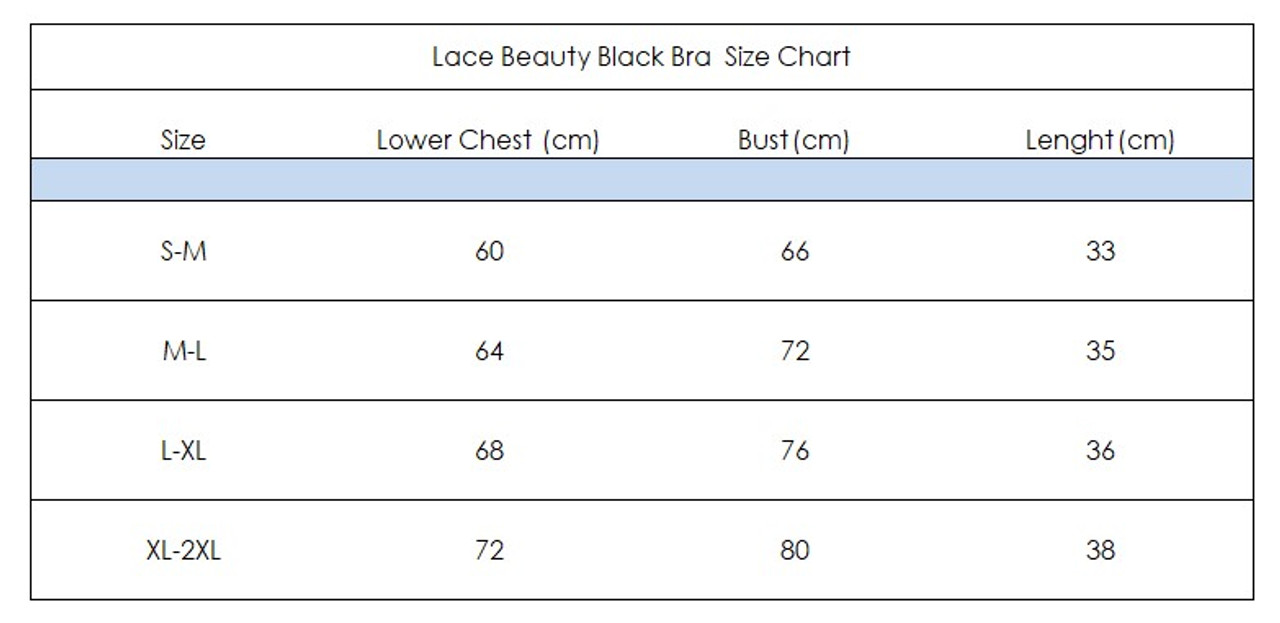The height and width of the screenshot is (623, 1280).
Task: Select the XL-2XL size cell
Action: (x=183, y=551)
